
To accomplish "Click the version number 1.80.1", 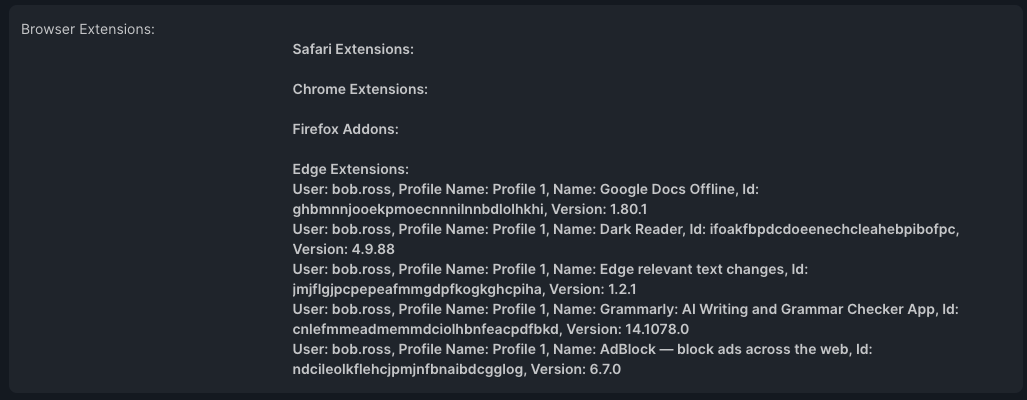I will (x=628, y=209).
